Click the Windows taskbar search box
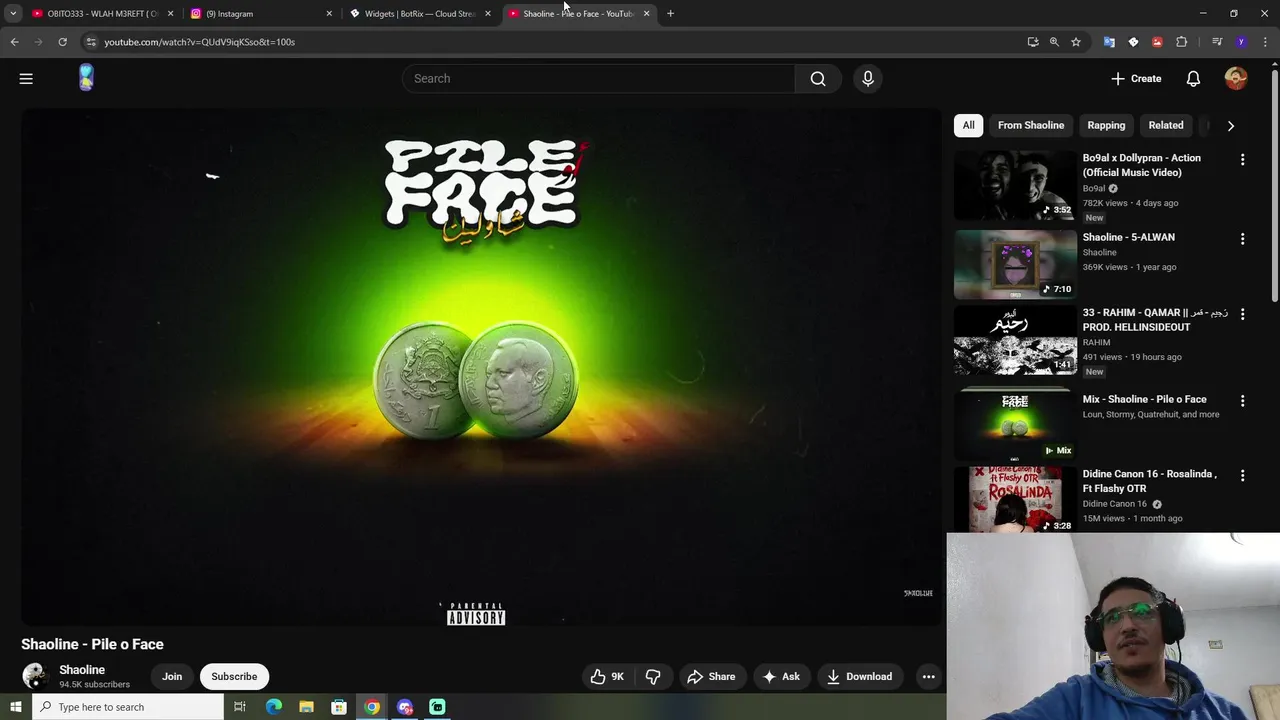Screen dimensions: 1280x720 coord(128,707)
